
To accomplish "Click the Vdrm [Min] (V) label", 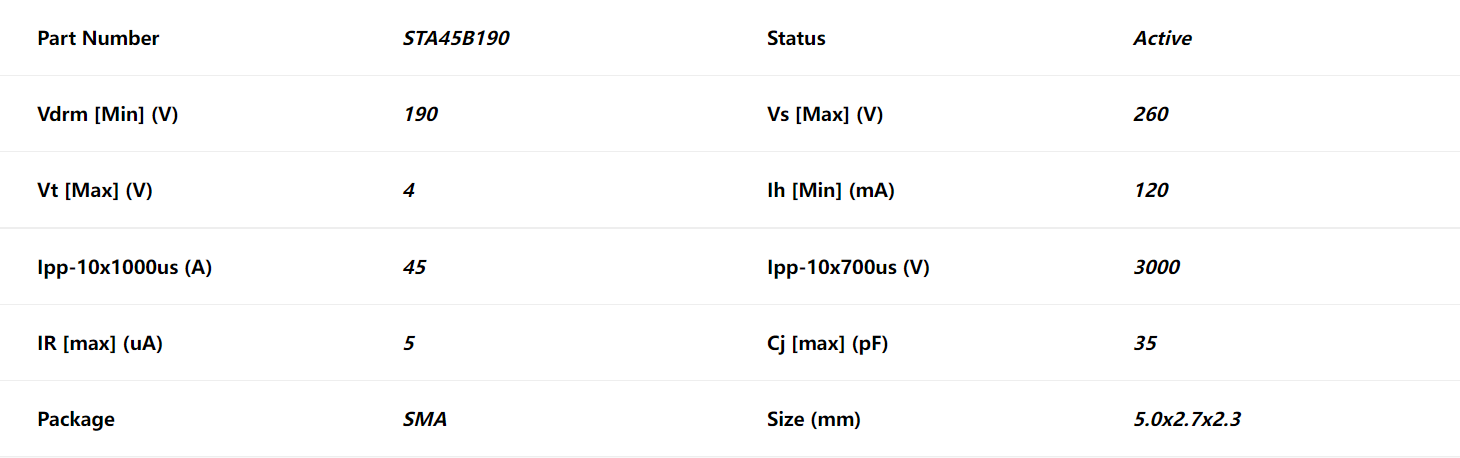I will click(x=108, y=115).
